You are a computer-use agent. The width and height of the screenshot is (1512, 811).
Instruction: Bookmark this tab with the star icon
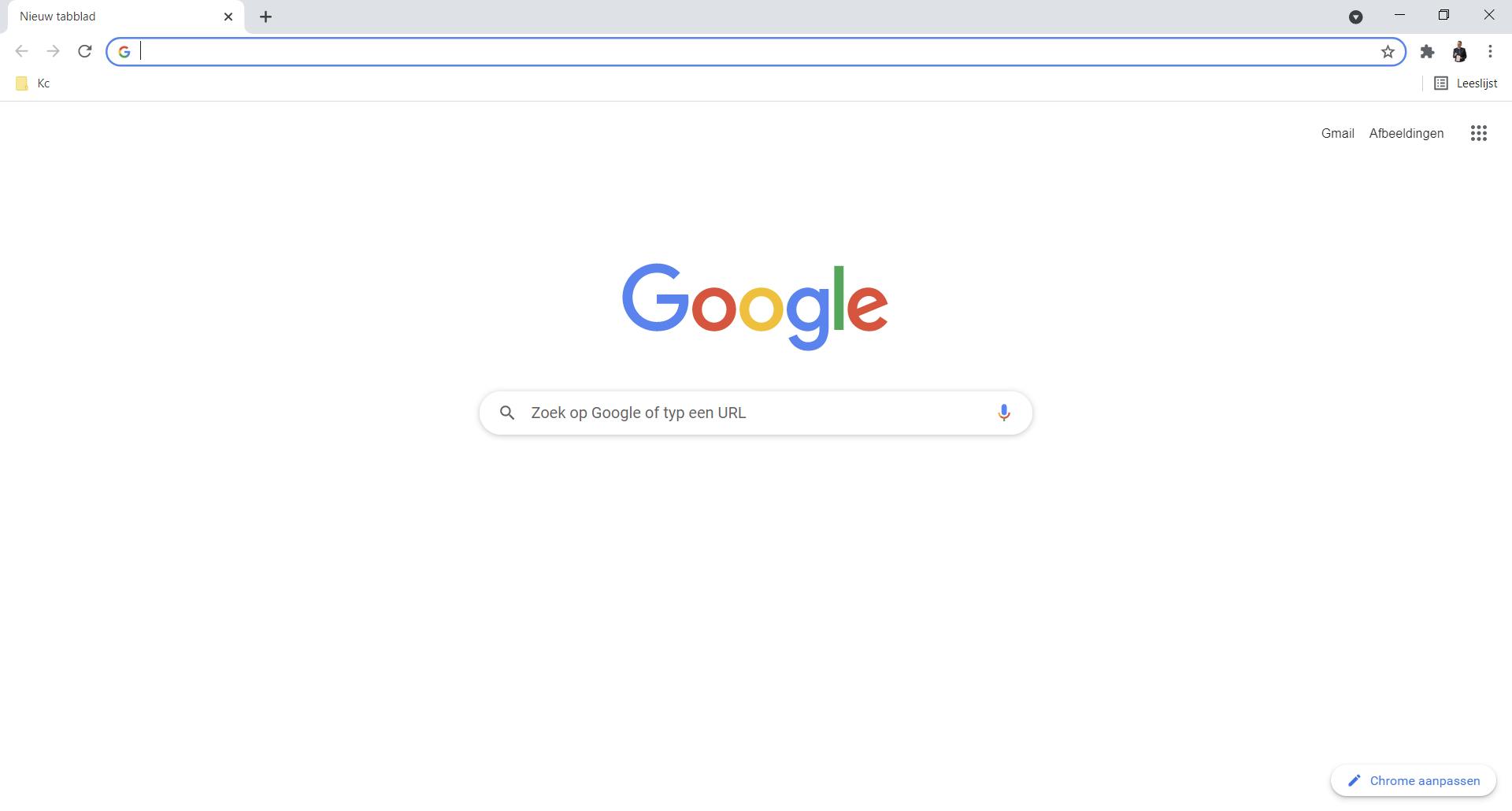pyautogui.click(x=1388, y=52)
